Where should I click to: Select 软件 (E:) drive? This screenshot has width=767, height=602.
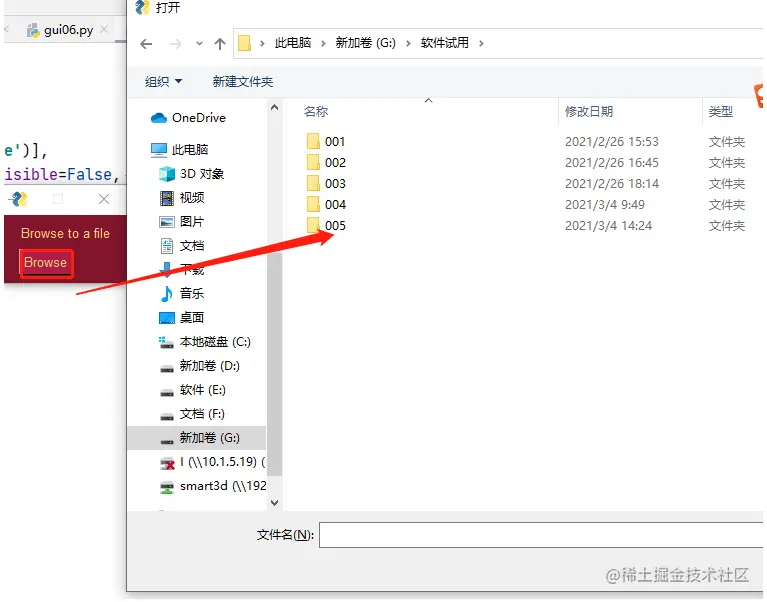[x=203, y=390]
